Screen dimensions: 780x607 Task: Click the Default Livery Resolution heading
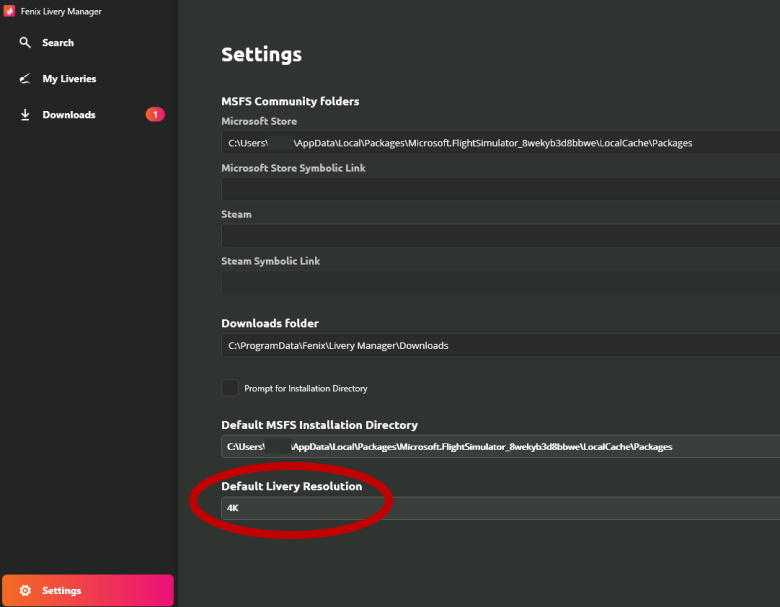pyautogui.click(x=292, y=487)
